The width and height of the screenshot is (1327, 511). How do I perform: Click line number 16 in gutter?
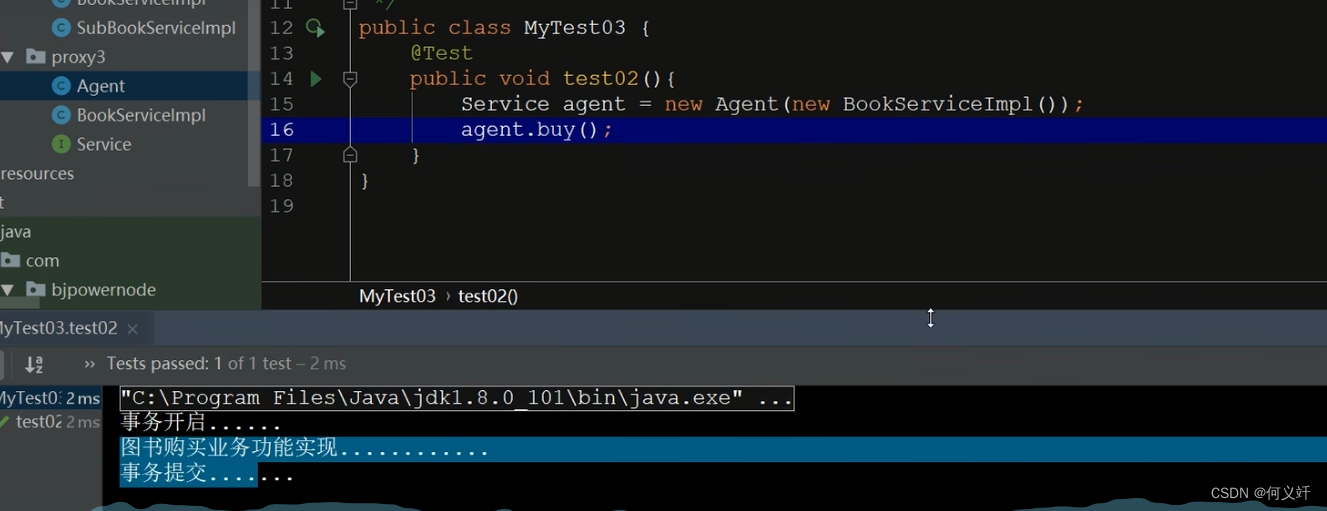pyautogui.click(x=282, y=130)
